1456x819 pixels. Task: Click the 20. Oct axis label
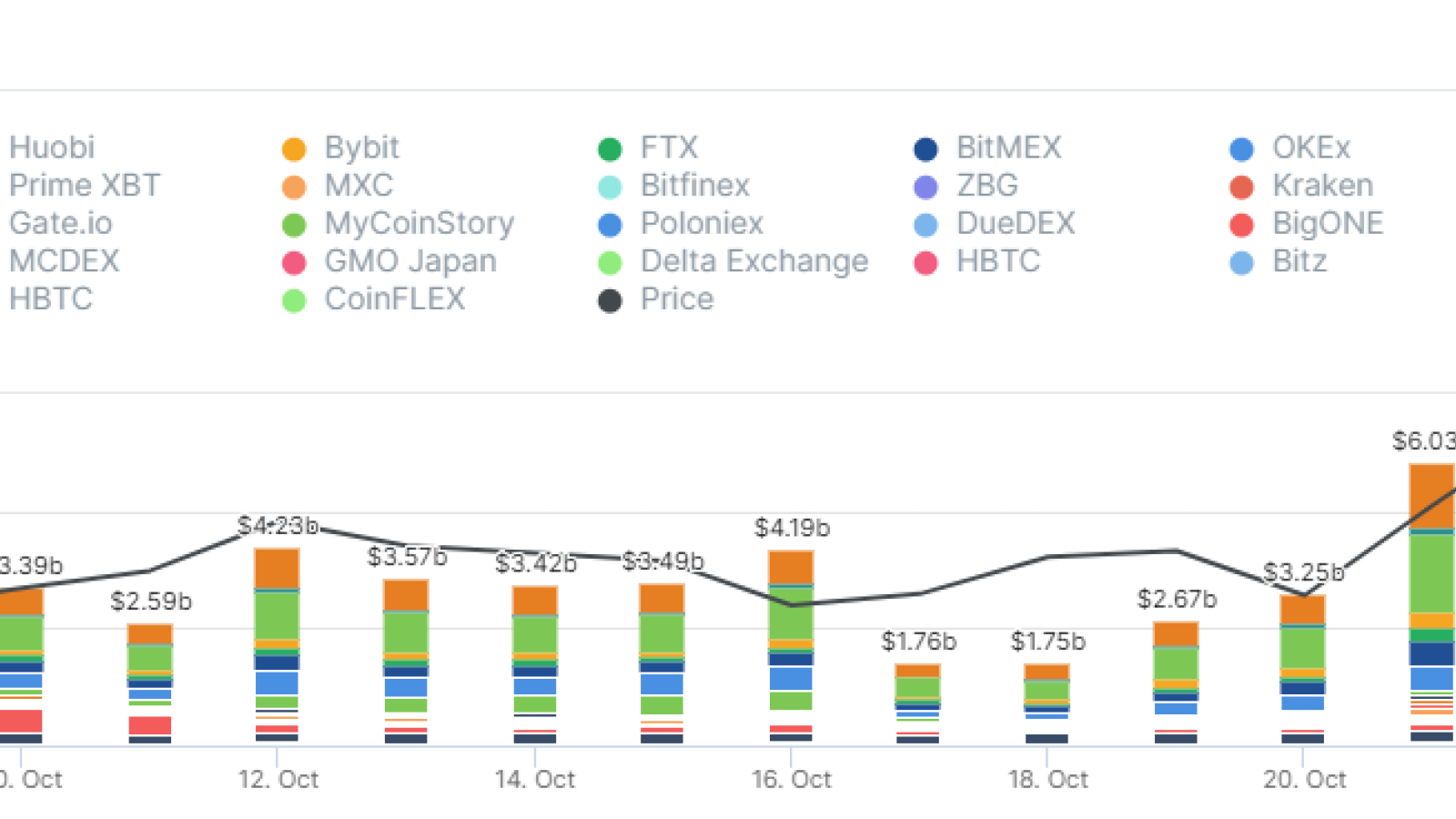coord(1305,780)
